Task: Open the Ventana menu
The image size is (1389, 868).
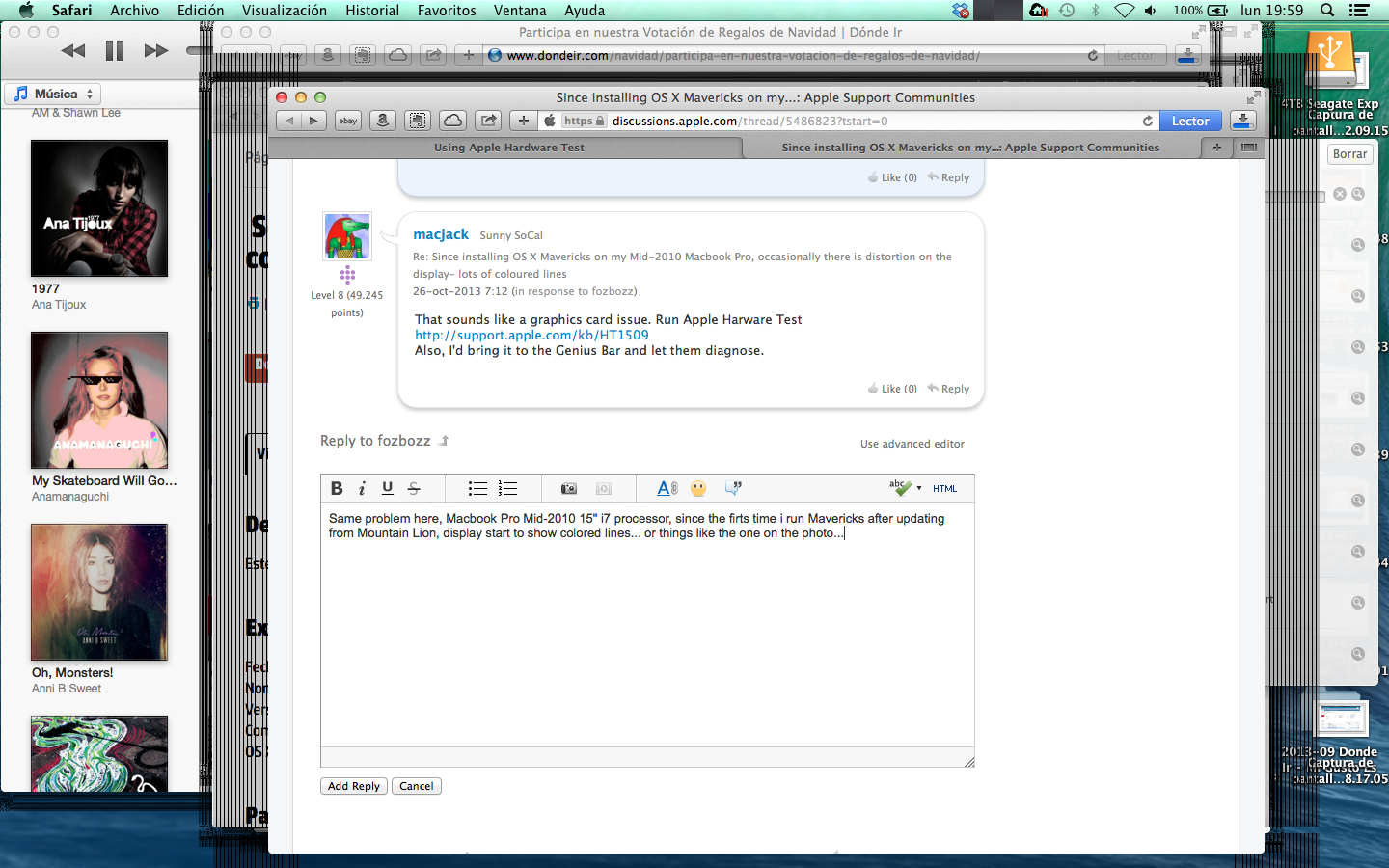Action: (520, 11)
